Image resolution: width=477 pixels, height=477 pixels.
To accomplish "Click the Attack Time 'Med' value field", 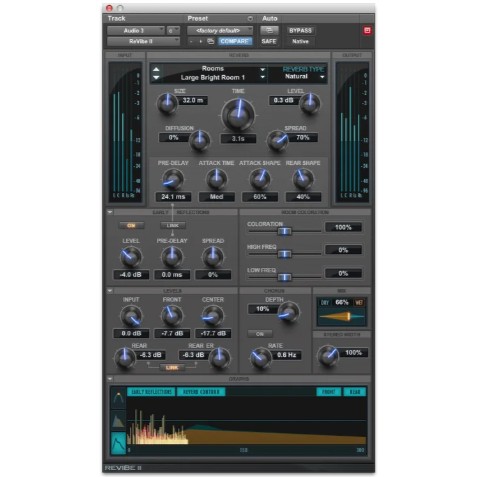I will click(216, 197).
